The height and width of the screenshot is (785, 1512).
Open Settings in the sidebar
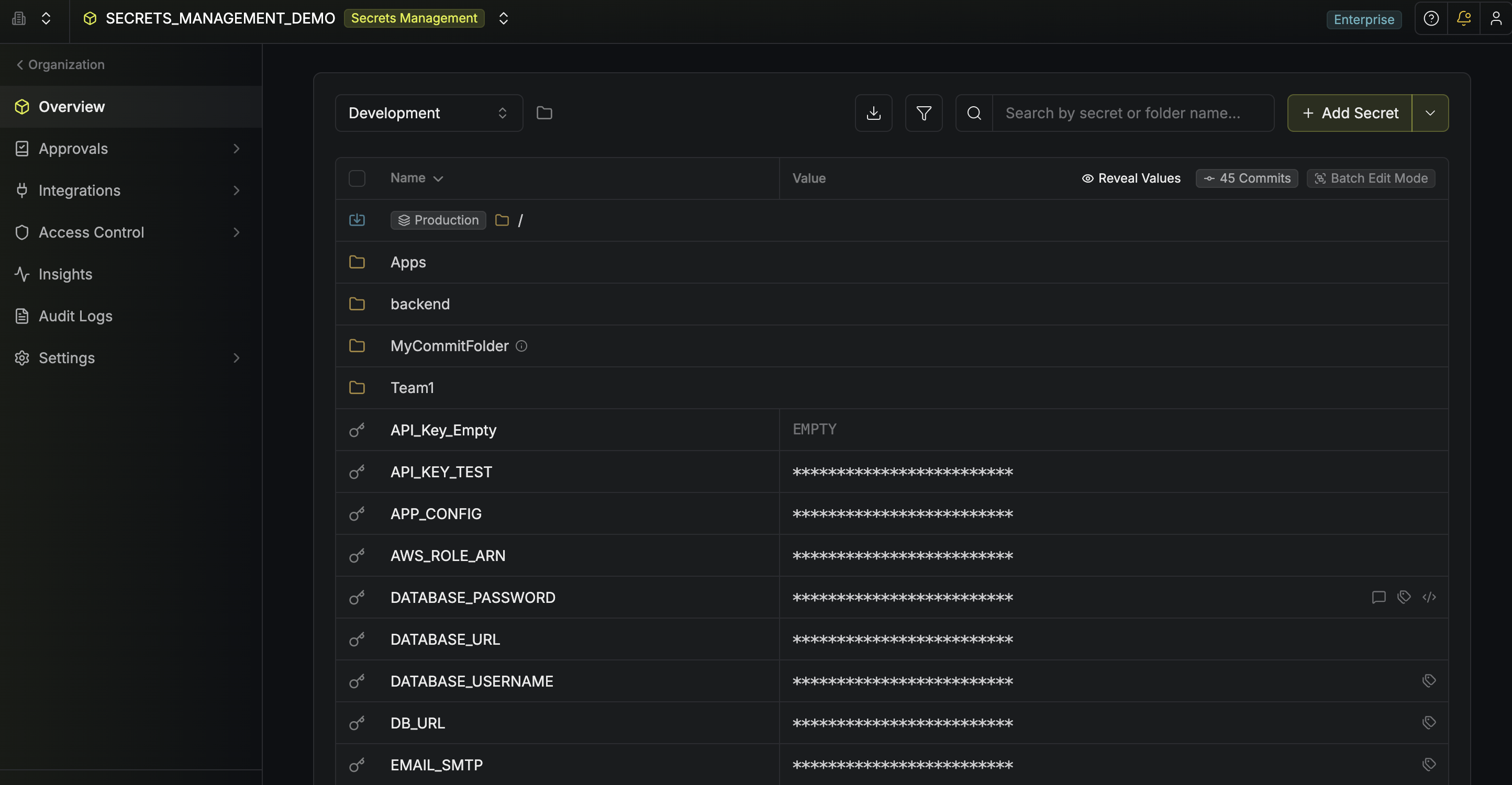tap(131, 358)
